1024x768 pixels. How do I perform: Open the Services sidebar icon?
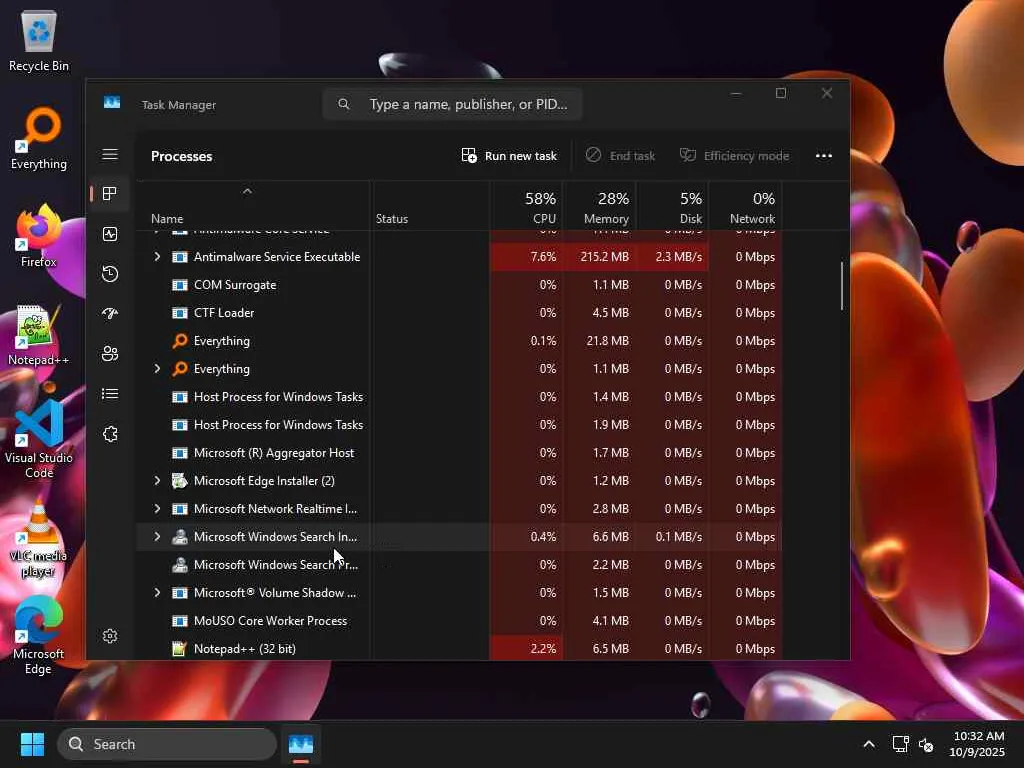110,434
